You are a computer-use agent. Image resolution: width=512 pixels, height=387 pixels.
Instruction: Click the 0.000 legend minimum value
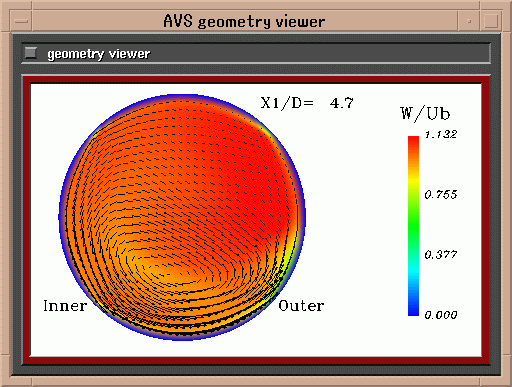pos(441,315)
